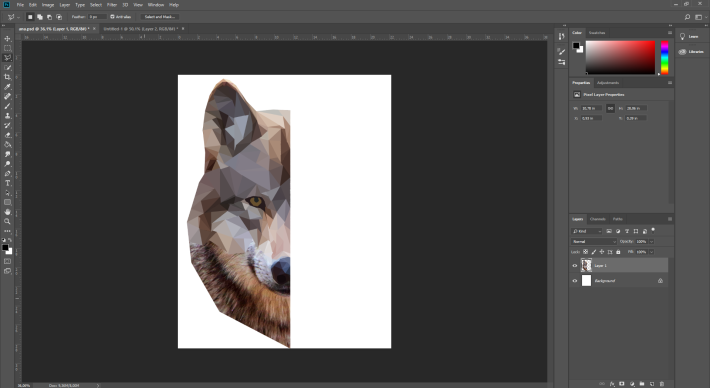This screenshot has width=710, height=388.
Task: Open the Libraries panel button
Action: [692, 52]
